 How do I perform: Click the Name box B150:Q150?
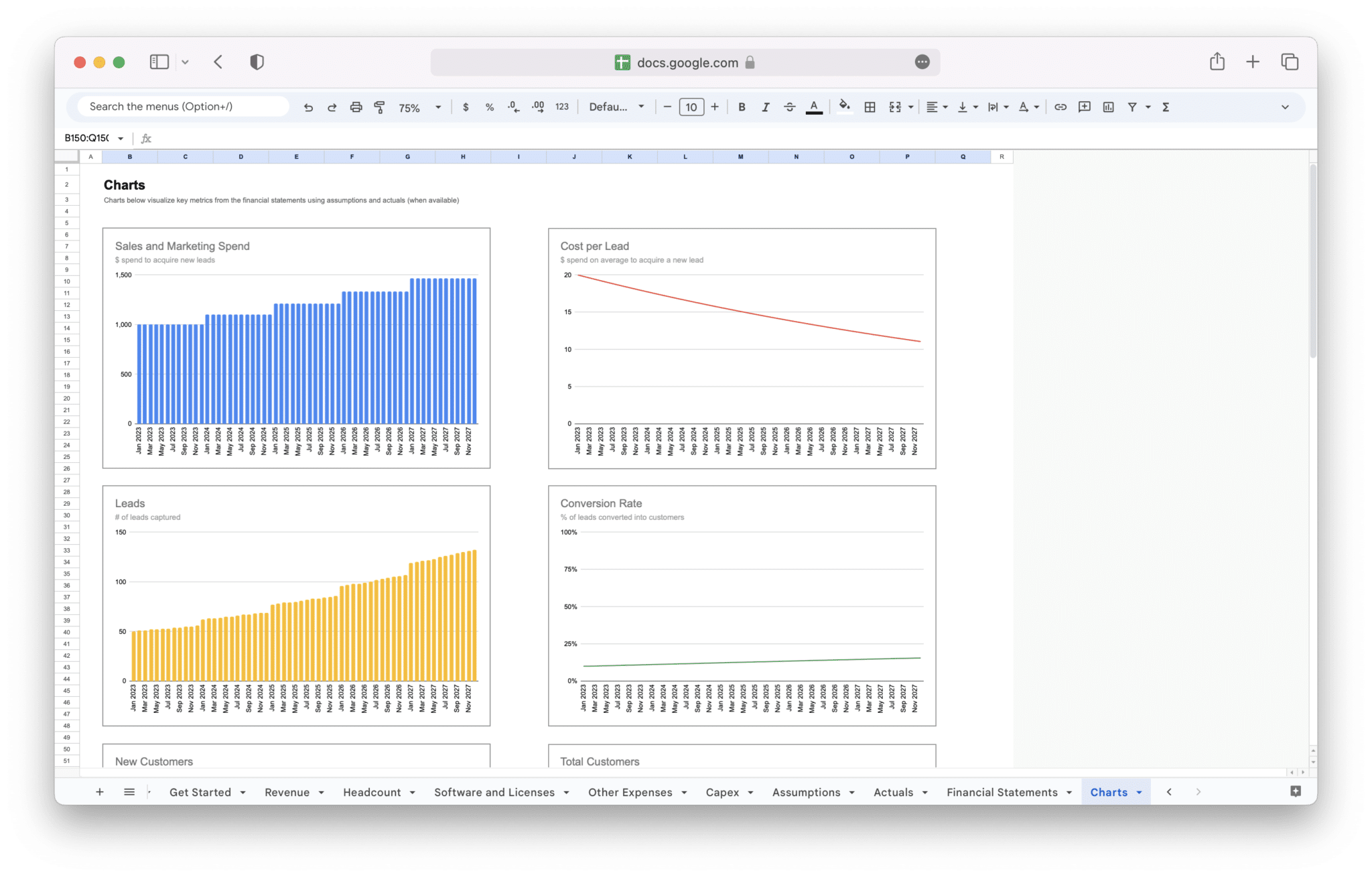tap(87, 138)
